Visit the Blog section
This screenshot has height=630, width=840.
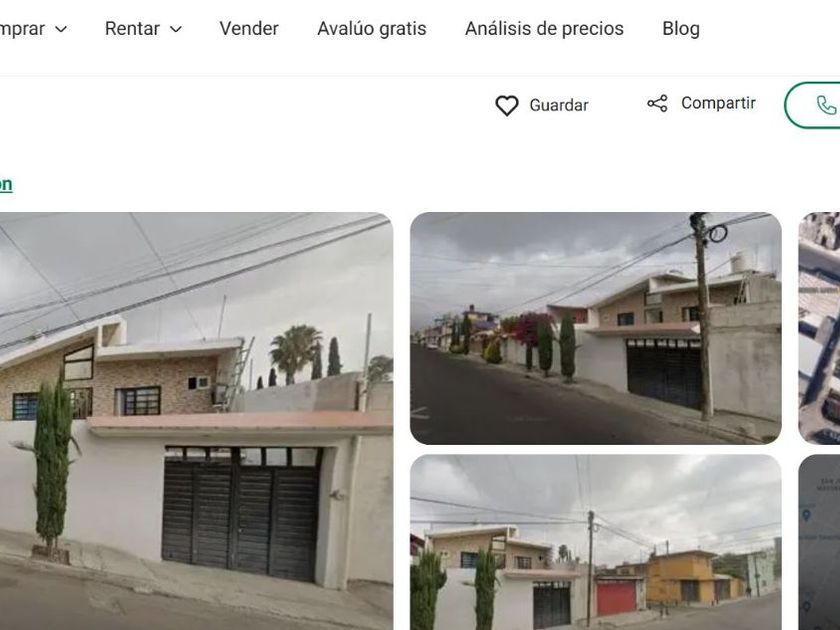pos(681,28)
